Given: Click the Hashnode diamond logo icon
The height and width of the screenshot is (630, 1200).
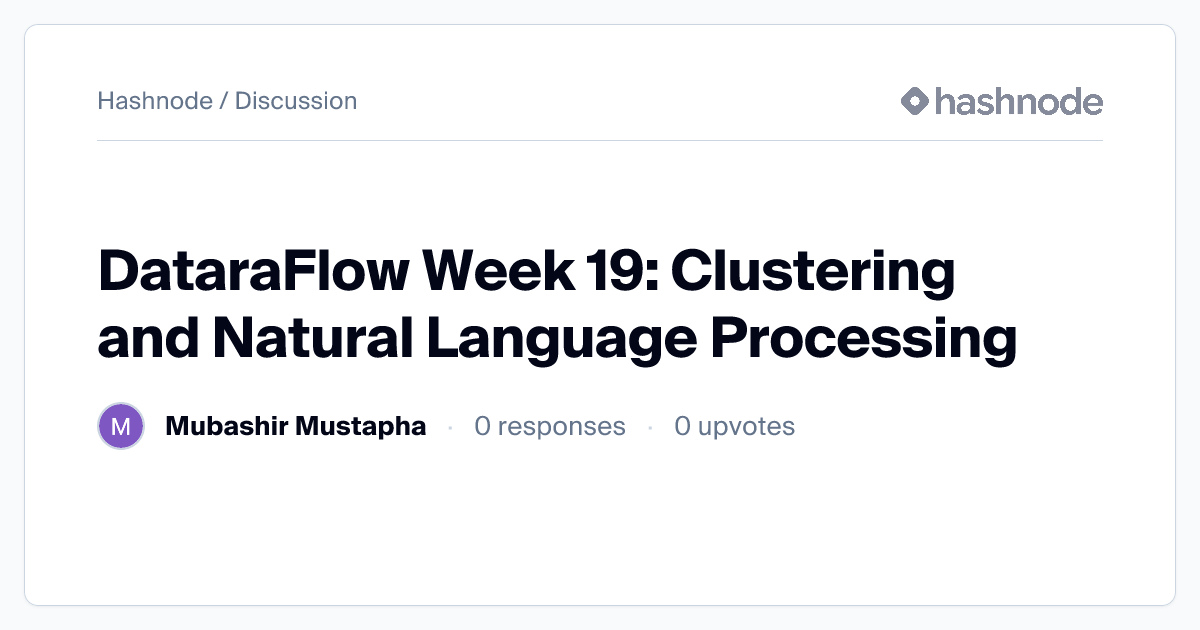Looking at the screenshot, I should (913, 101).
